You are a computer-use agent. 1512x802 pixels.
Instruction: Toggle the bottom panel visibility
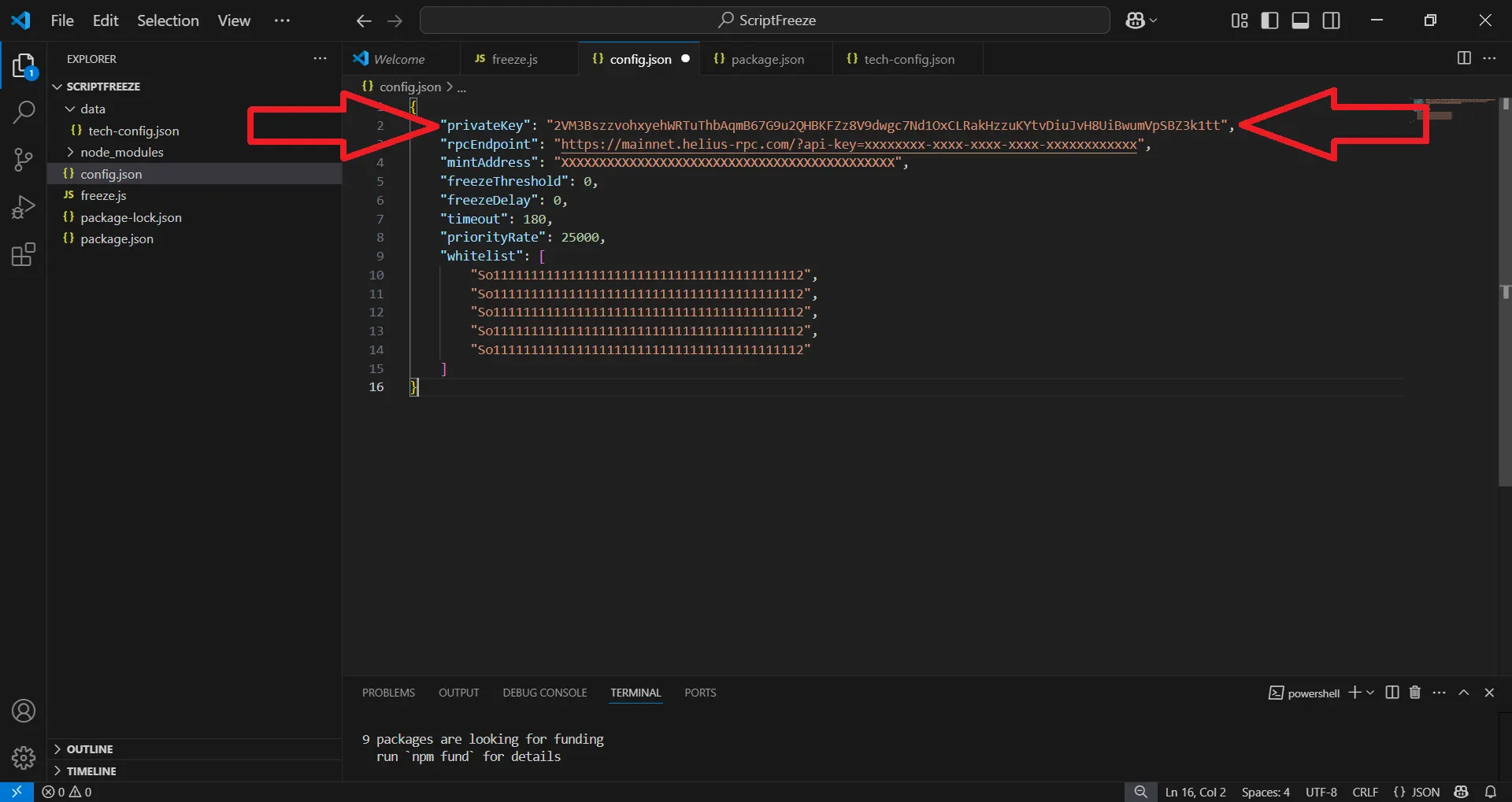[x=1300, y=20]
